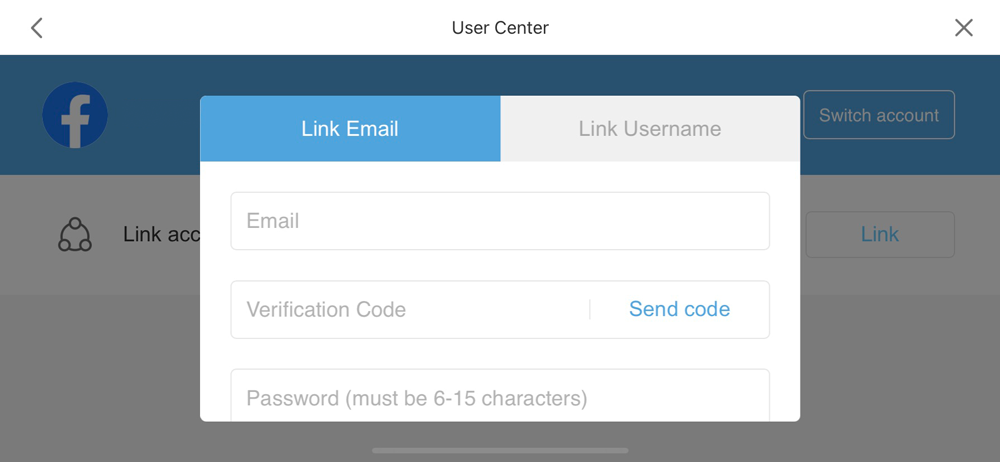Select the Password input field
Image resolution: width=1000 pixels, height=462 pixels.
500,397
